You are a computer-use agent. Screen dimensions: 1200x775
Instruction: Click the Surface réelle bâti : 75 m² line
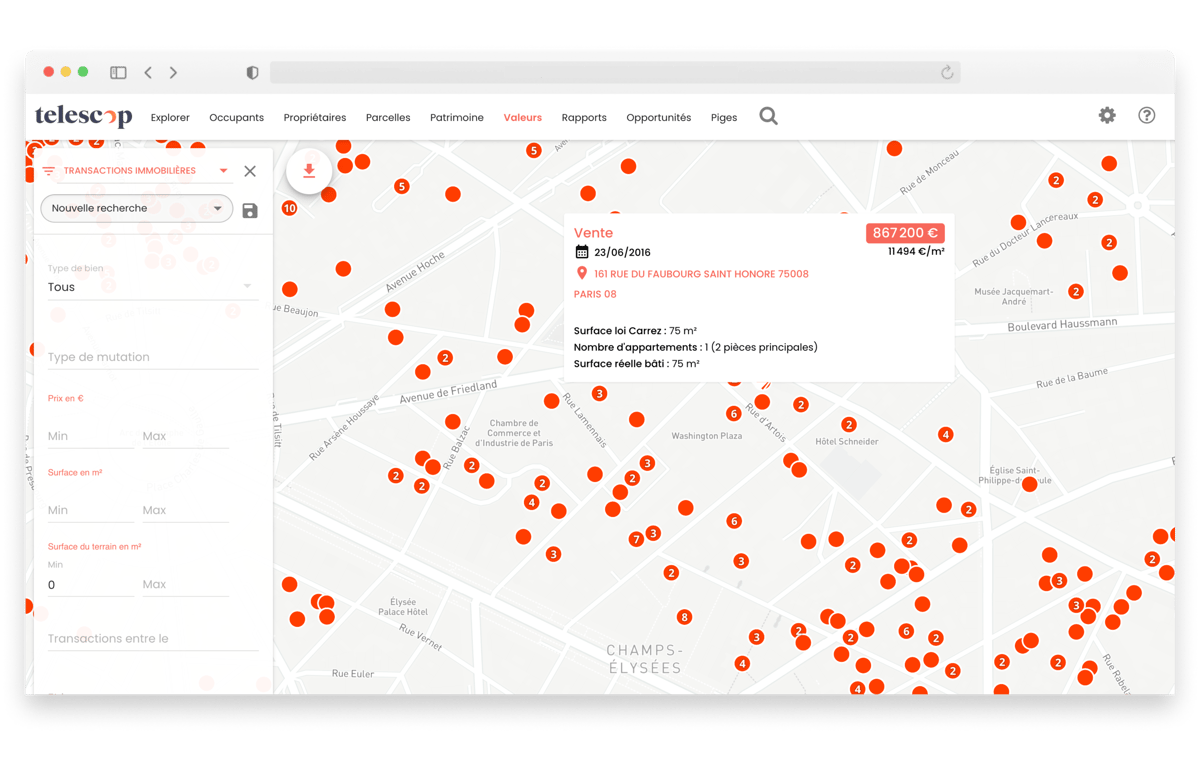pos(636,364)
